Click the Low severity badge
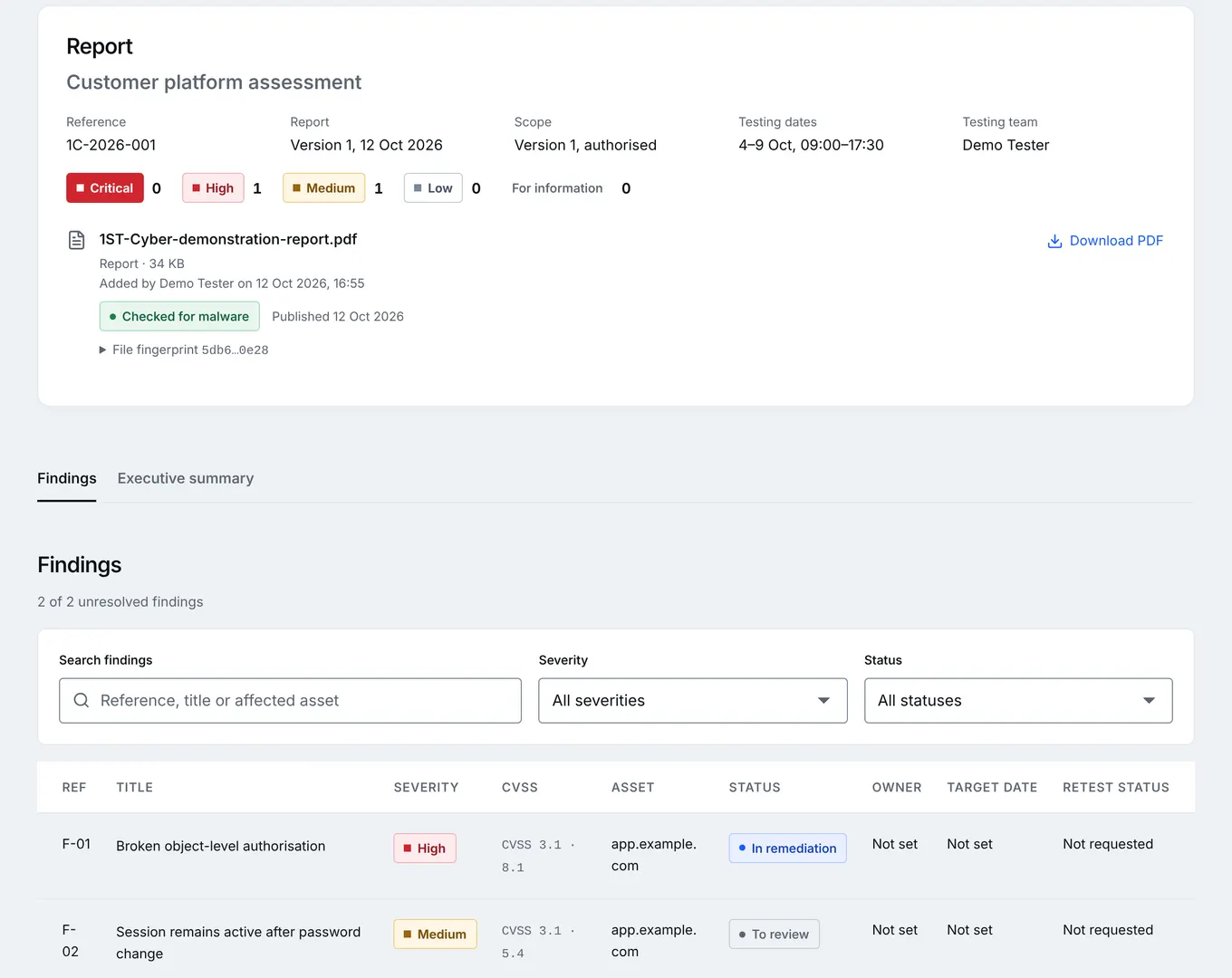Screen dimensions: 1232x978 [x=433, y=187]
